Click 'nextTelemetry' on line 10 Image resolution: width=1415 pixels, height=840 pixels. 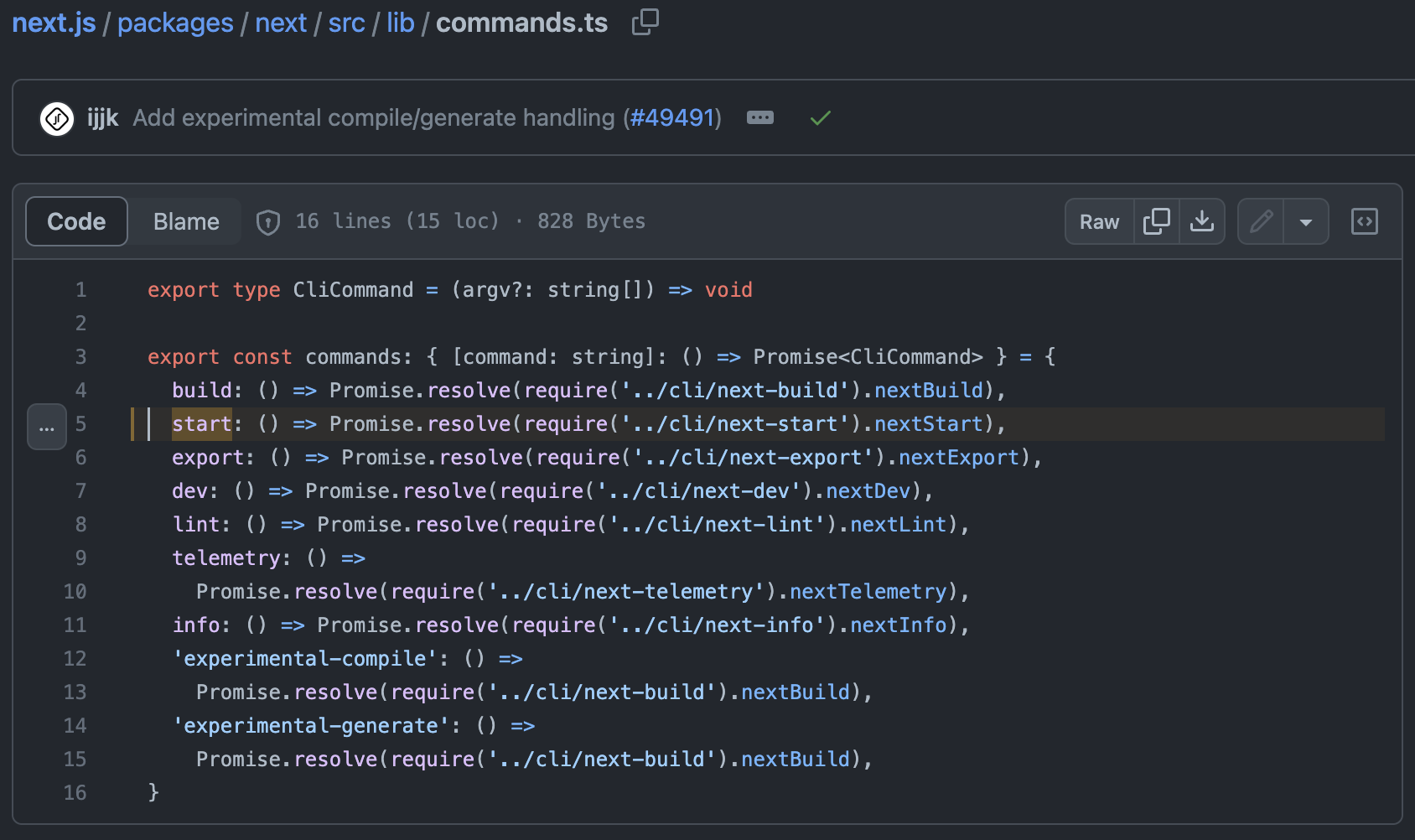868,592
